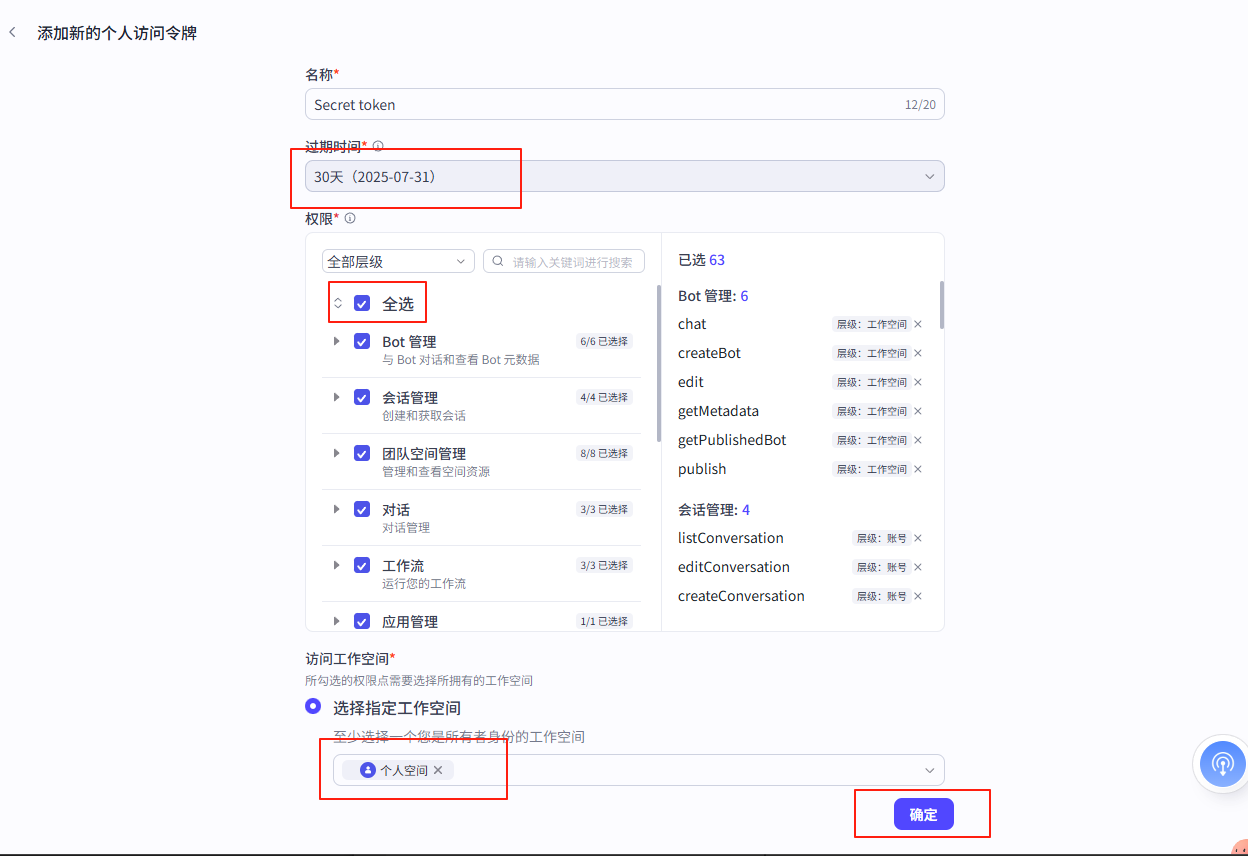Remove the chat permission via its X icon
1248x856 pixels.
coord(918,324)
